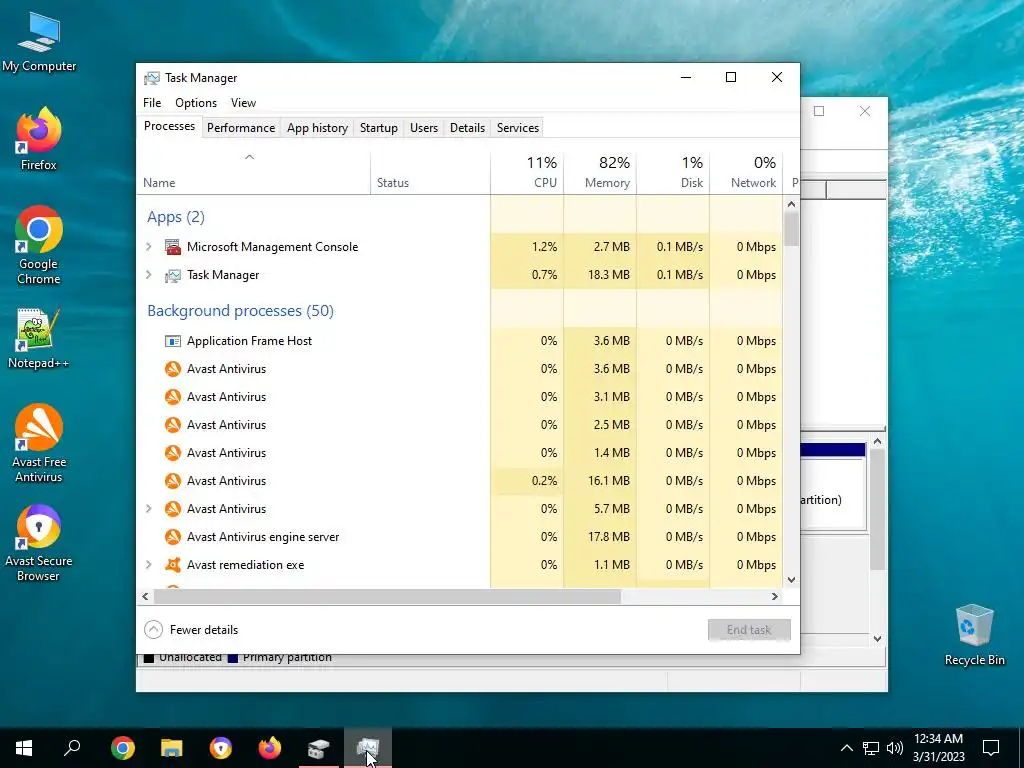Open network tray icon
Image resolution: width=1024 pixels, height=768 pixels.
tap(871, 748)
